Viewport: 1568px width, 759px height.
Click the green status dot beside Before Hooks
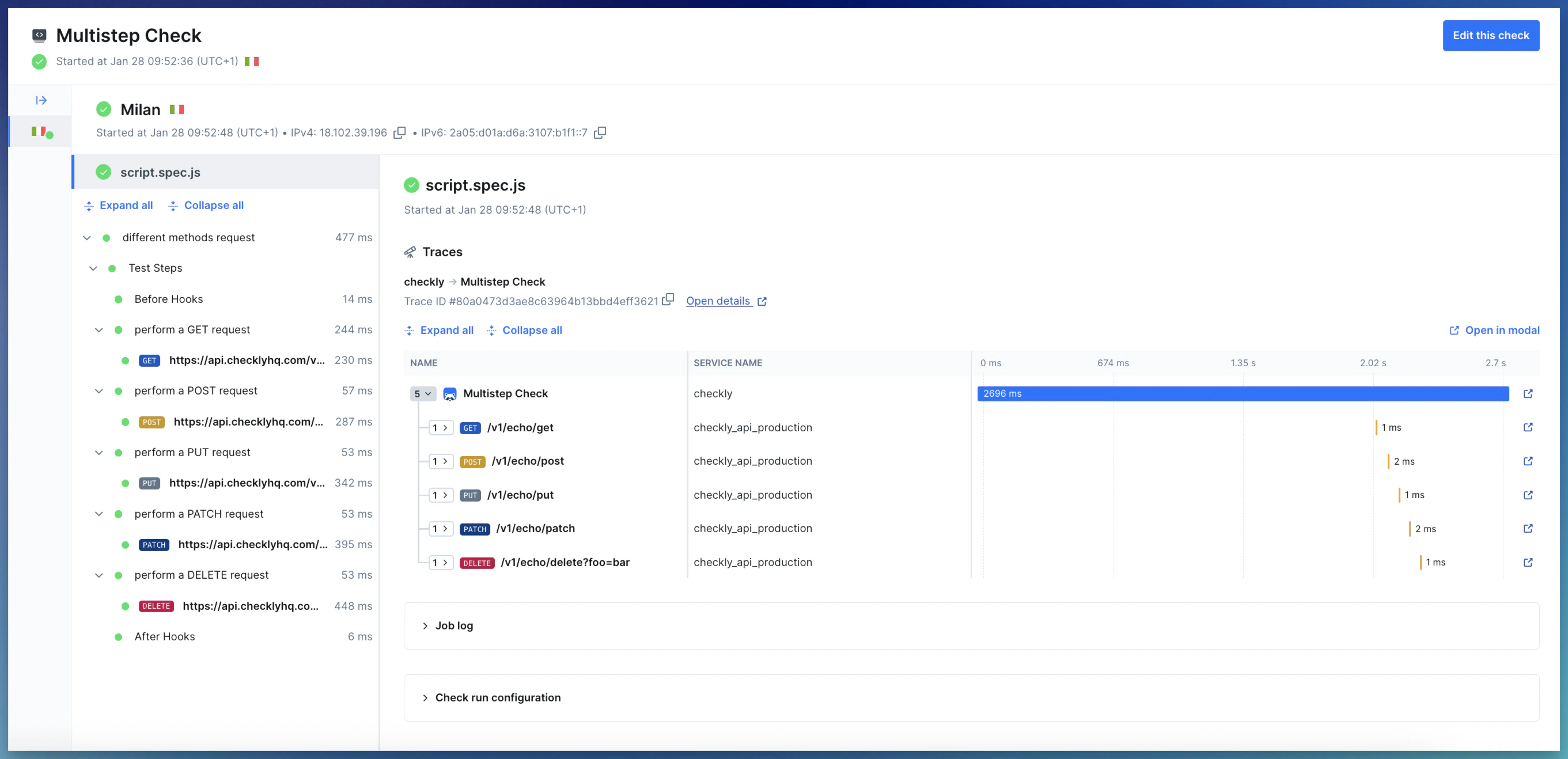[x=118, y=299]
